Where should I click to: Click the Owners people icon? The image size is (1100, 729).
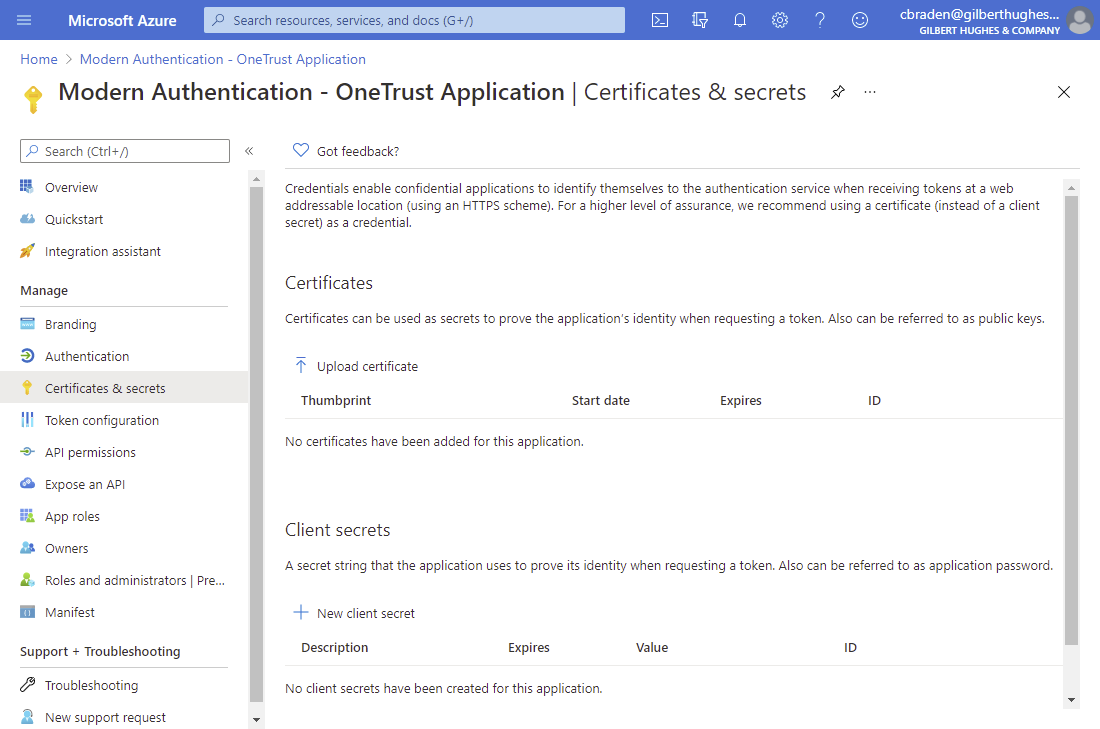point(27,548)
